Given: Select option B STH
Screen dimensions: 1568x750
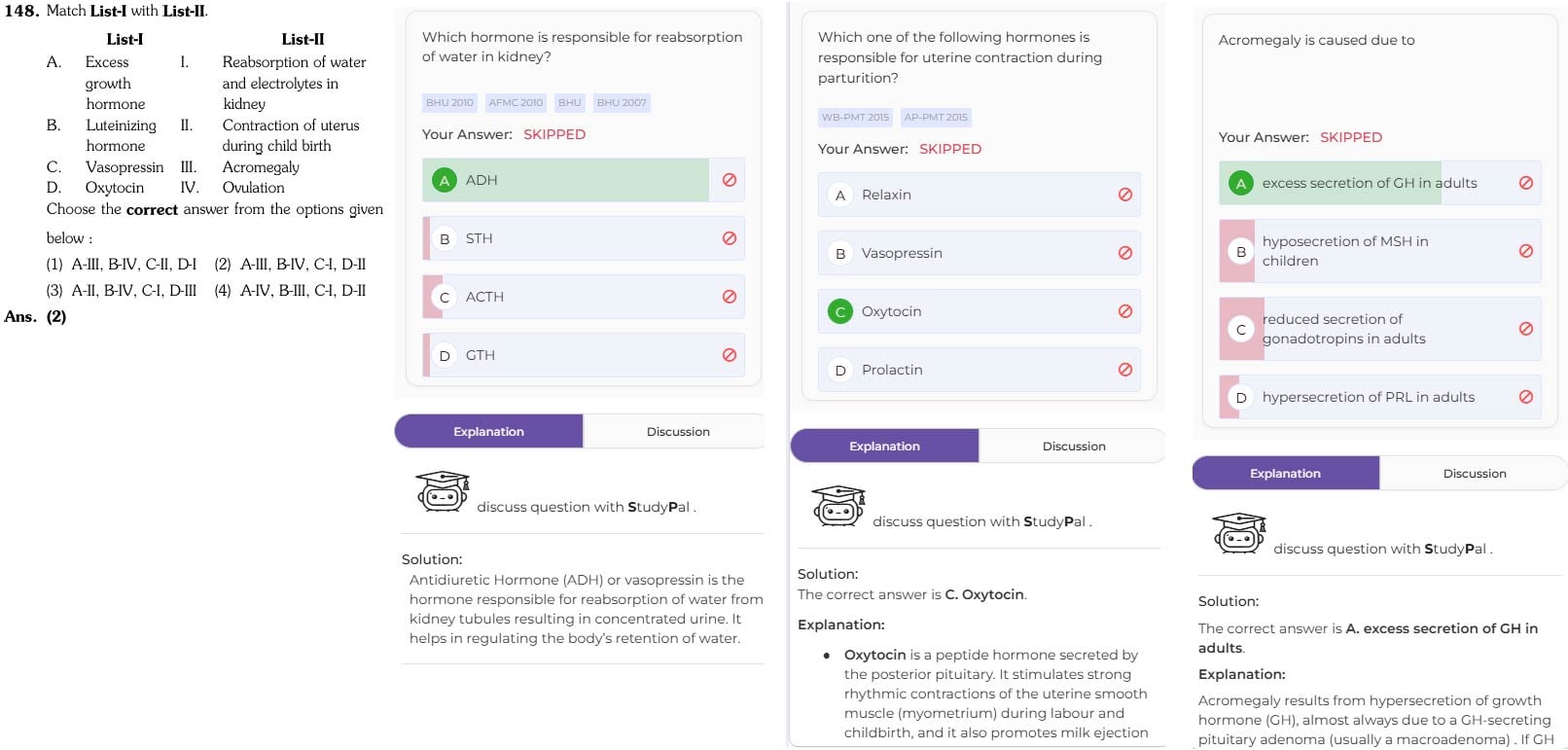Looking at the screenshot, I should (x=584, y=238).
